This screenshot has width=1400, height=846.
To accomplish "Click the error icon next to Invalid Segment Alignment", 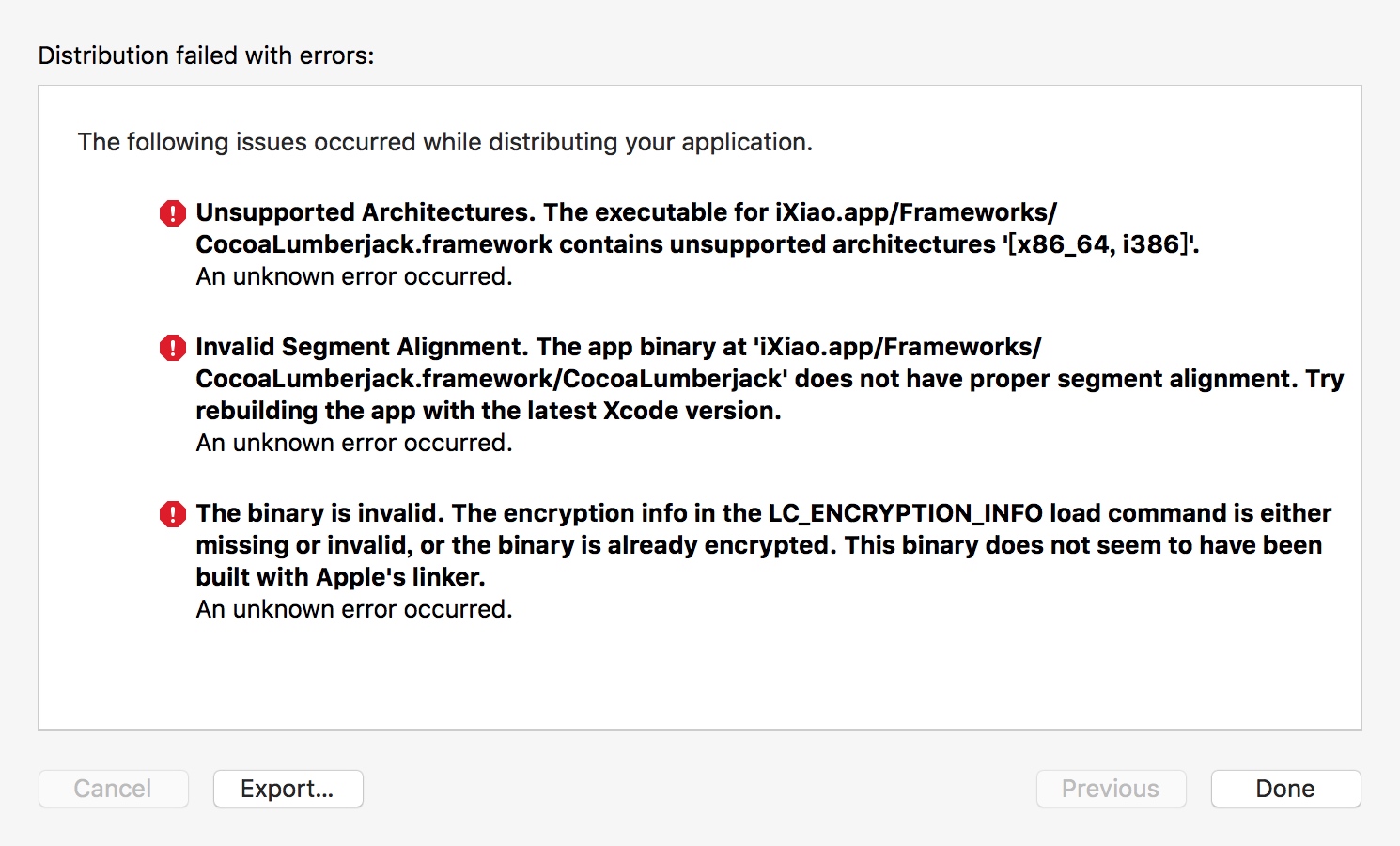I will [x=173, y=348].
